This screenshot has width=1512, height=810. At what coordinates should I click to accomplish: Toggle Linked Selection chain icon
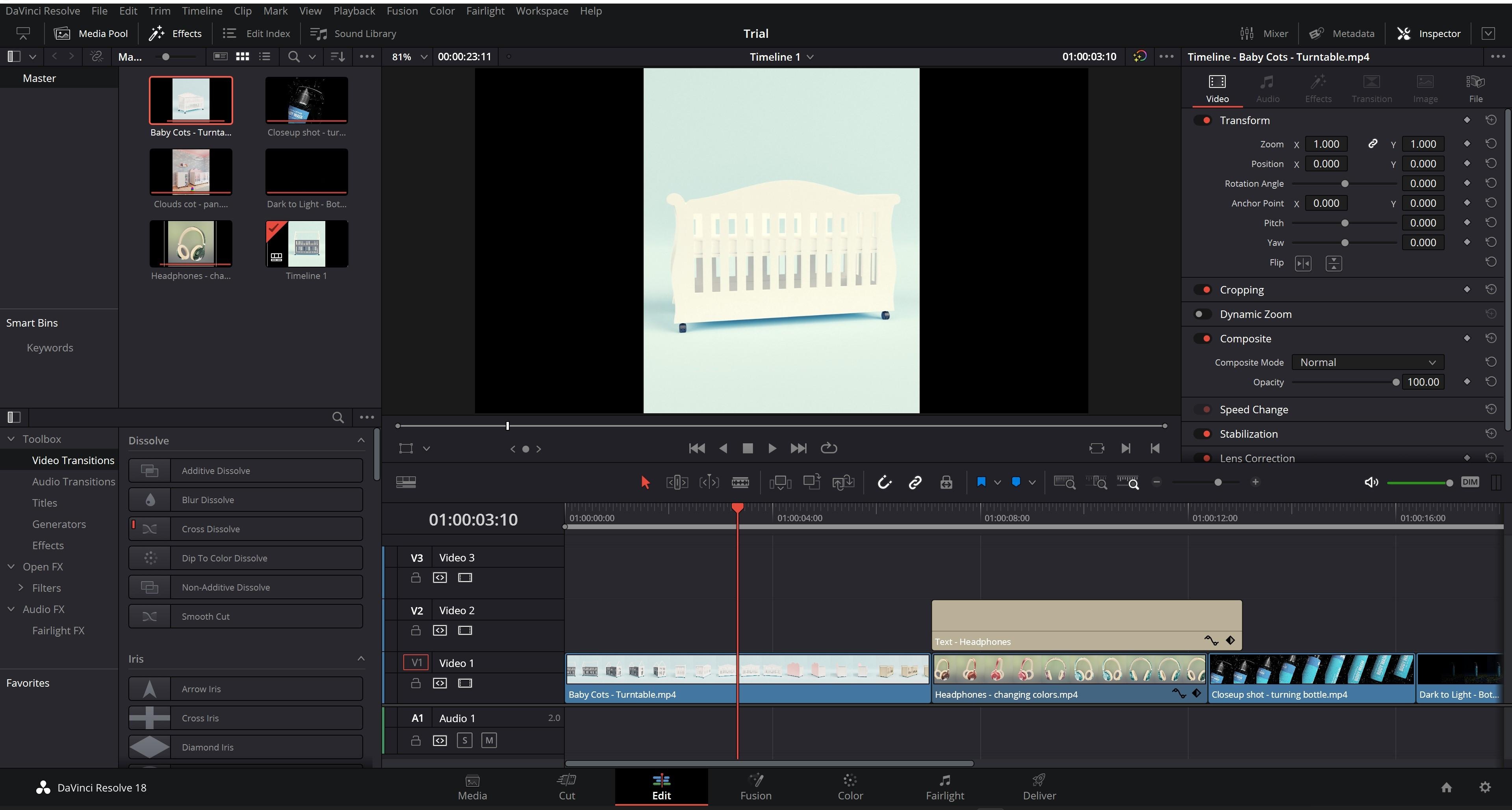tap(915, 483)
